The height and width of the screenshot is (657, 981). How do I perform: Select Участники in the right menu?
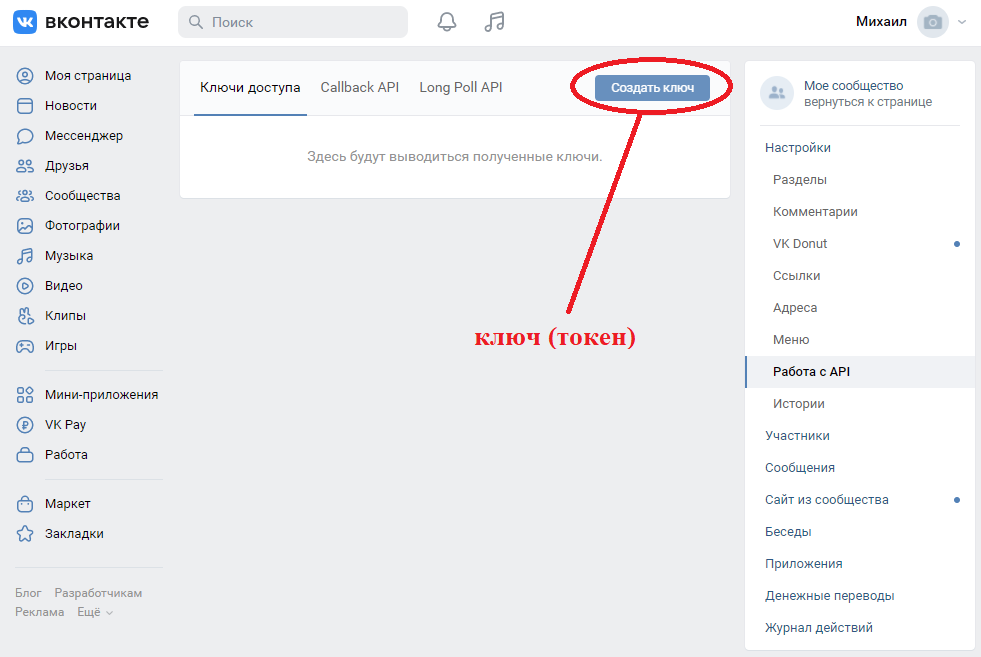click(x=797, y=436)
